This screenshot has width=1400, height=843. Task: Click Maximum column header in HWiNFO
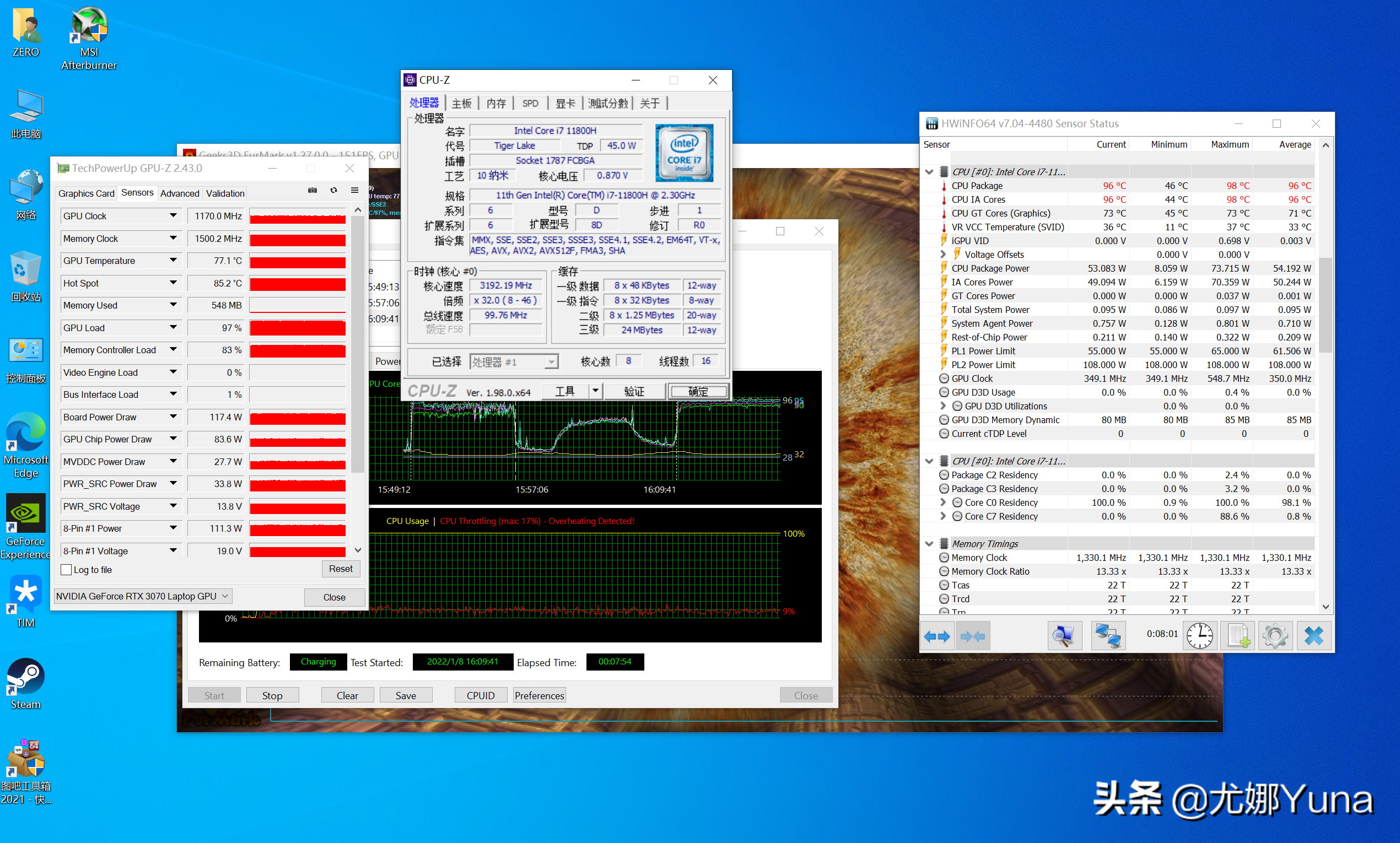pyautogui.click(x=1230, y=144)
